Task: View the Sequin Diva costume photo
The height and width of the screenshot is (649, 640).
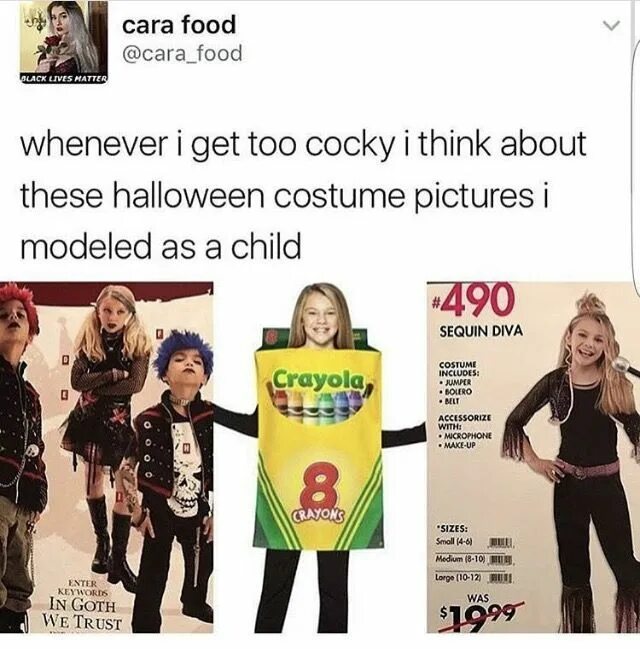Action: (x=533, y=457)
